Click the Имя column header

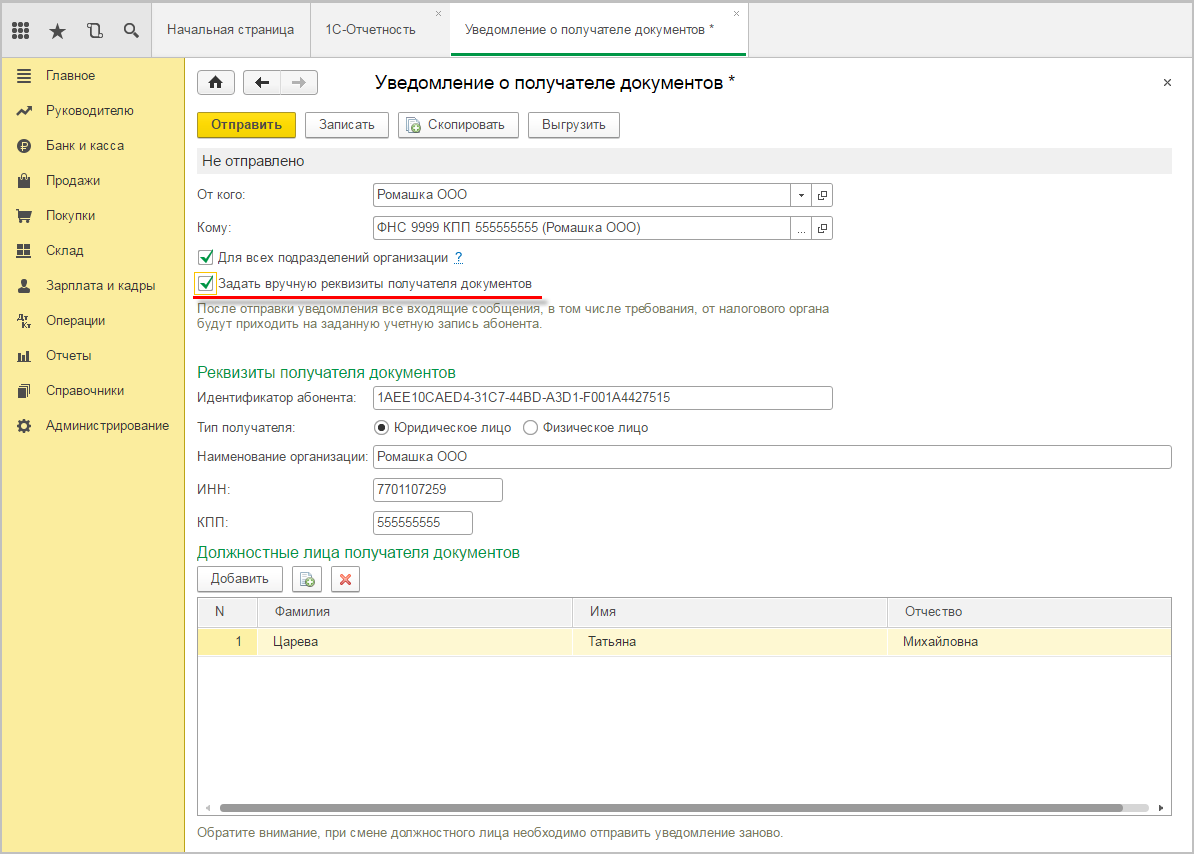click(729, 611)
